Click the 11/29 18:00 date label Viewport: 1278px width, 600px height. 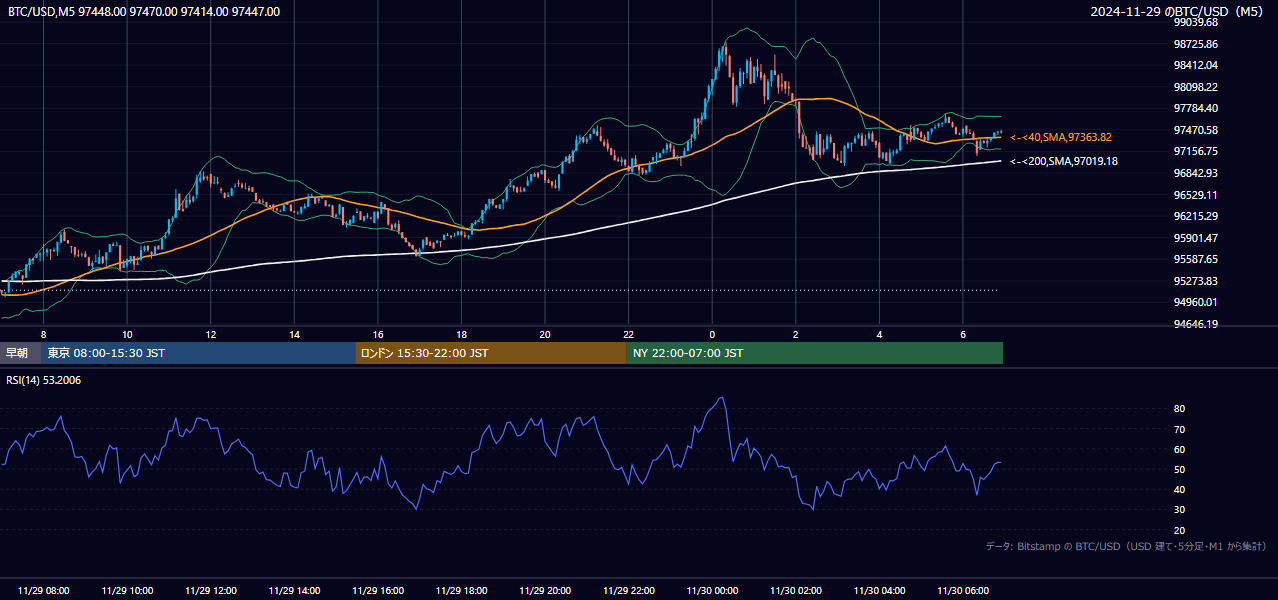point(461,591)
